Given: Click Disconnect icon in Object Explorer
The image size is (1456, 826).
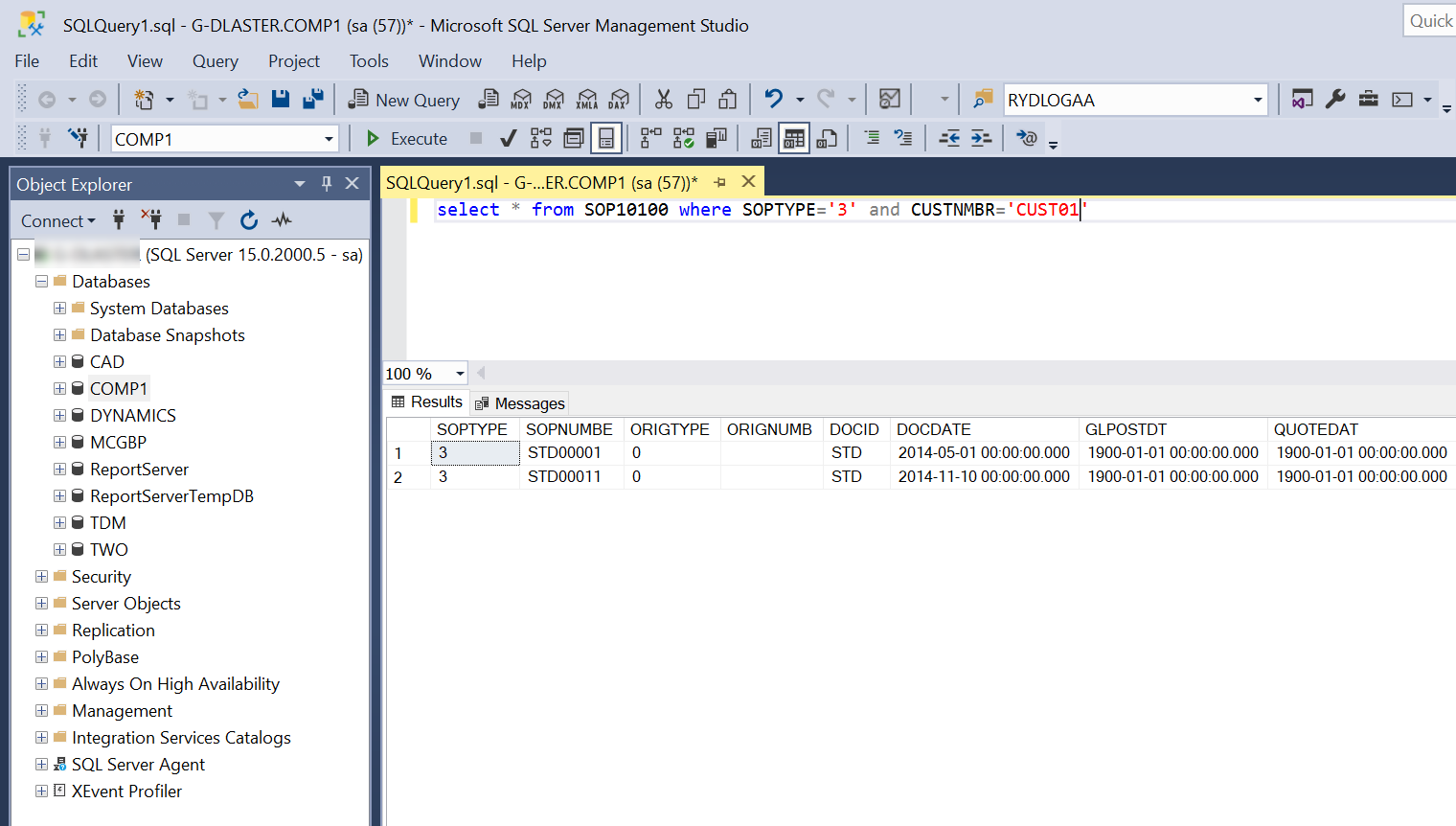Looking at the screenshot, I should [x=151, y=219].
